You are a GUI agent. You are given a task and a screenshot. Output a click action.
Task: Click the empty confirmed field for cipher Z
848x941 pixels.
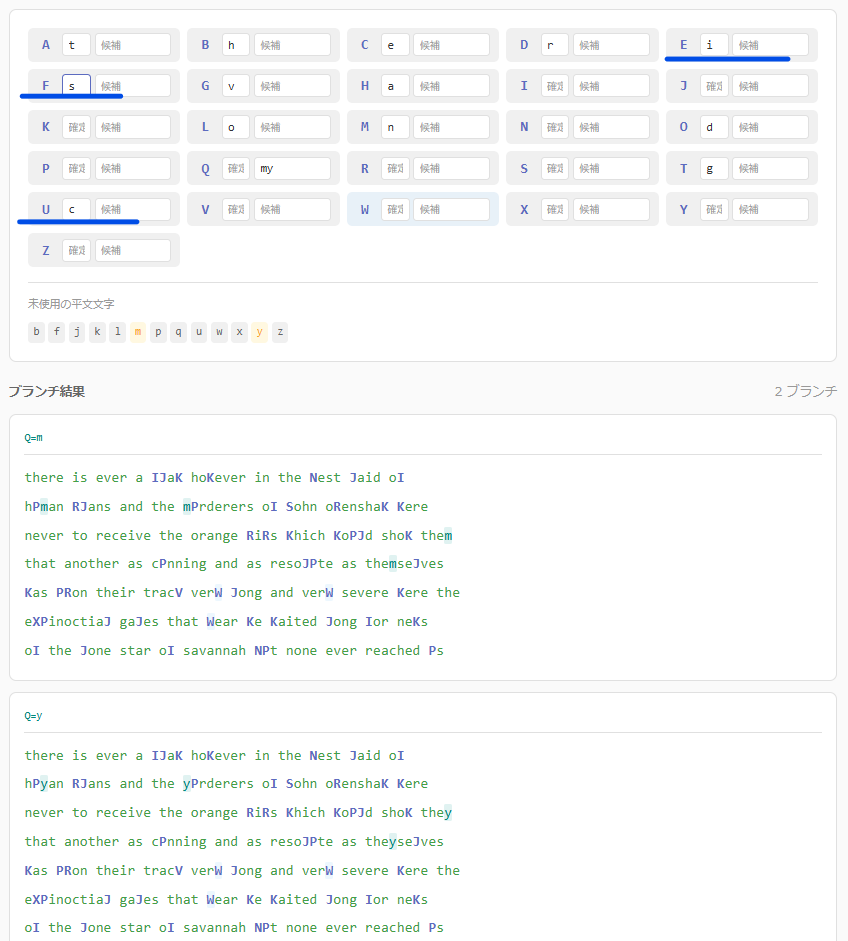(x=76, y=250)
